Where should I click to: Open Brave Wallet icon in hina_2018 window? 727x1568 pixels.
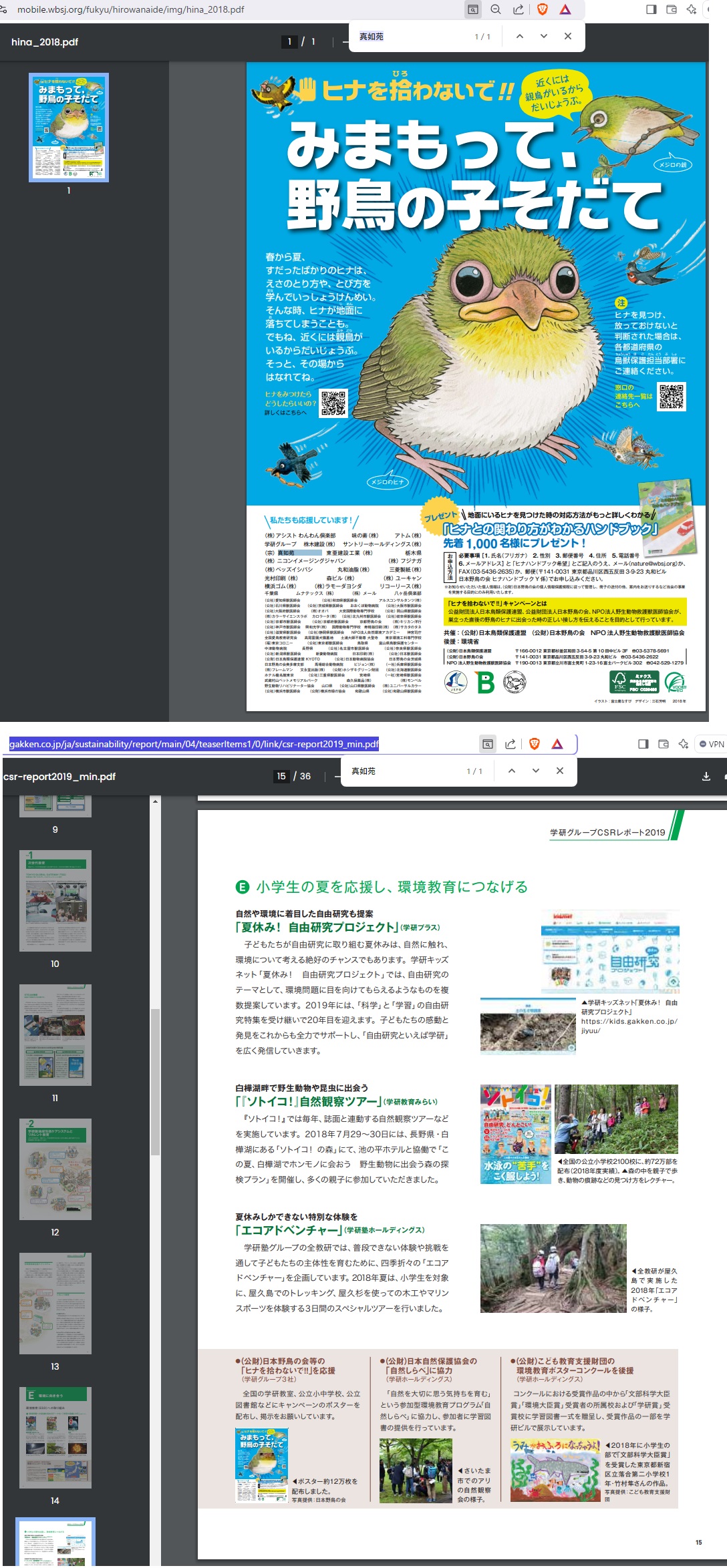tap(672, 9)
